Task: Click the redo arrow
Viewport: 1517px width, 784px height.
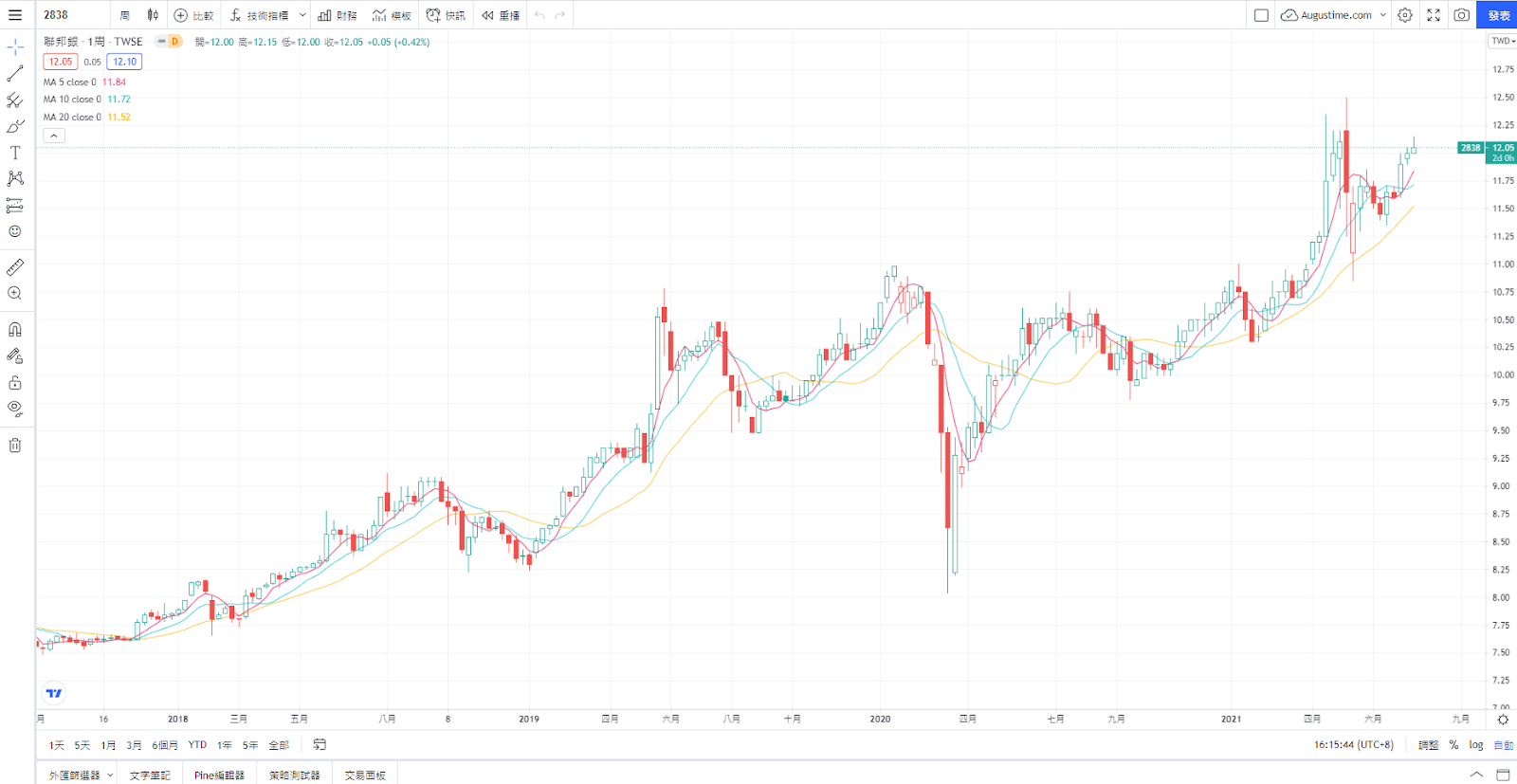Action: pos(560,15)
